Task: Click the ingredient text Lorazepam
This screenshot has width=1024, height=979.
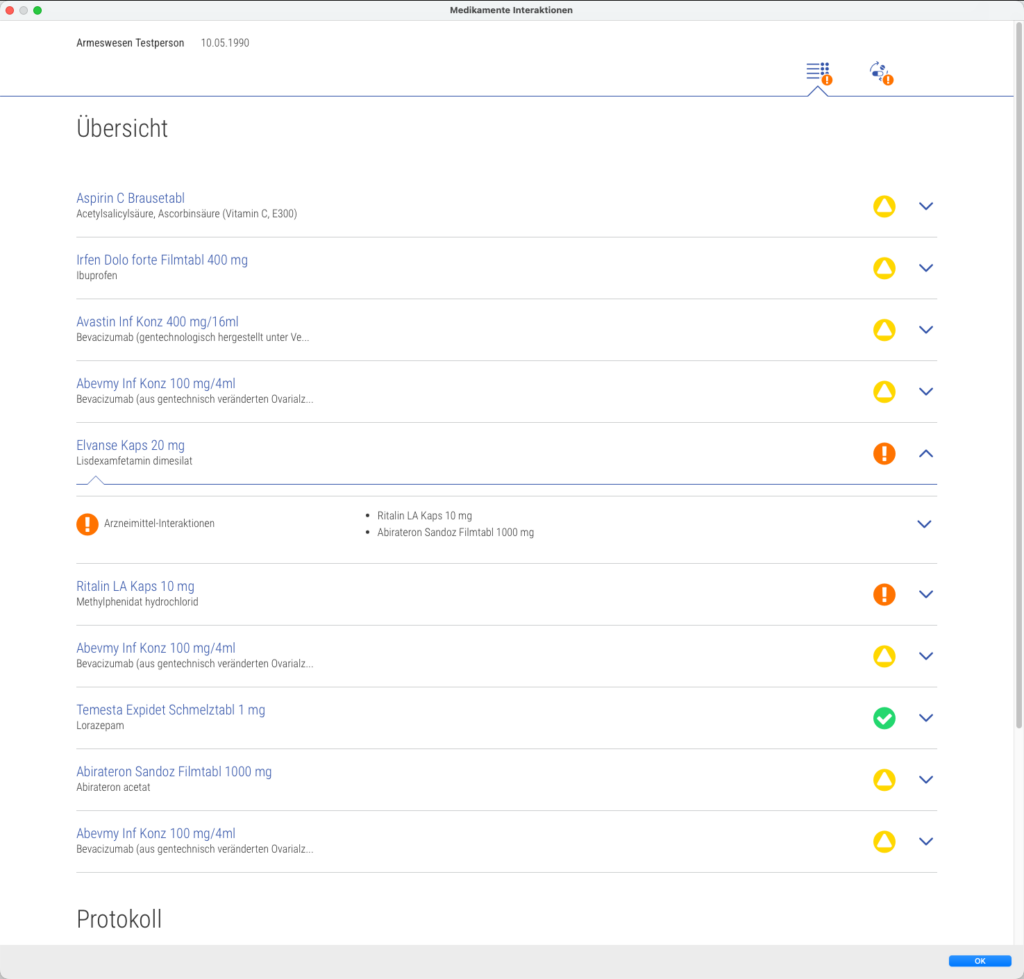Action: [x=100, y=726]
